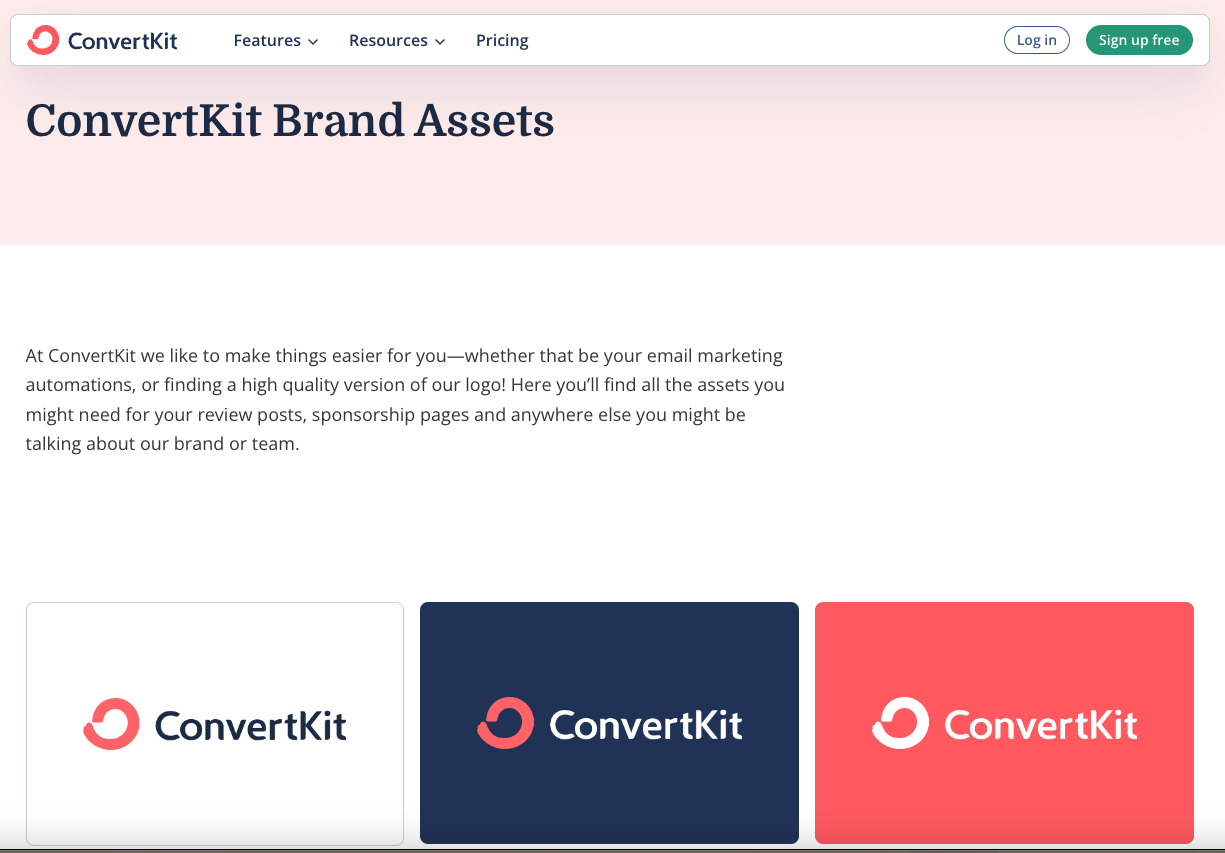Click the Sign up free button
Image resolution: width=1225 pixels, height=853 pixels.
tap(1139, 40)
